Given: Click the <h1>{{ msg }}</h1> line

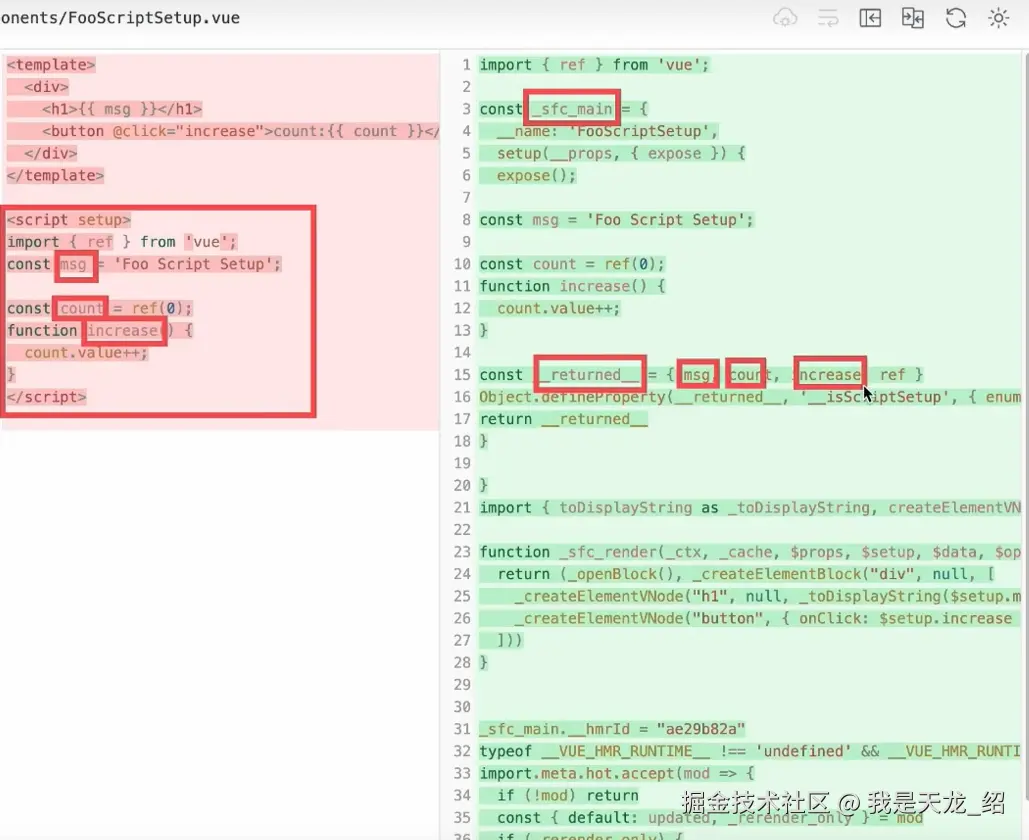Looking at the screenshot, I should [122, 109].
